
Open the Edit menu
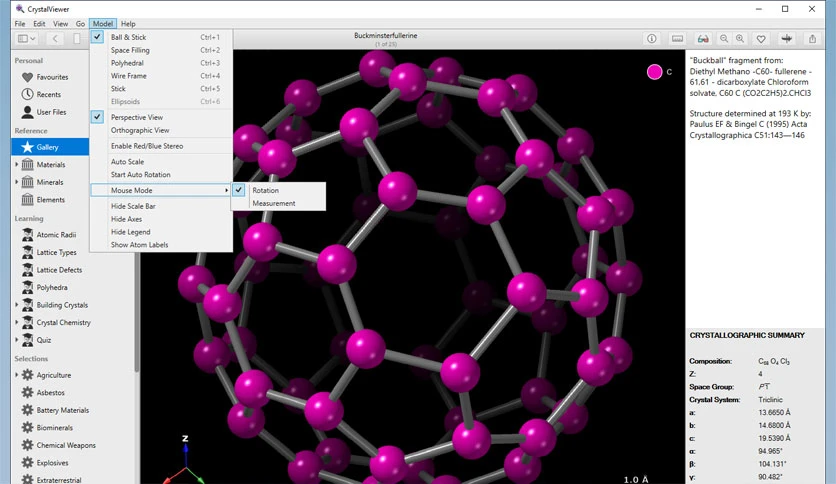coord(39,24)
